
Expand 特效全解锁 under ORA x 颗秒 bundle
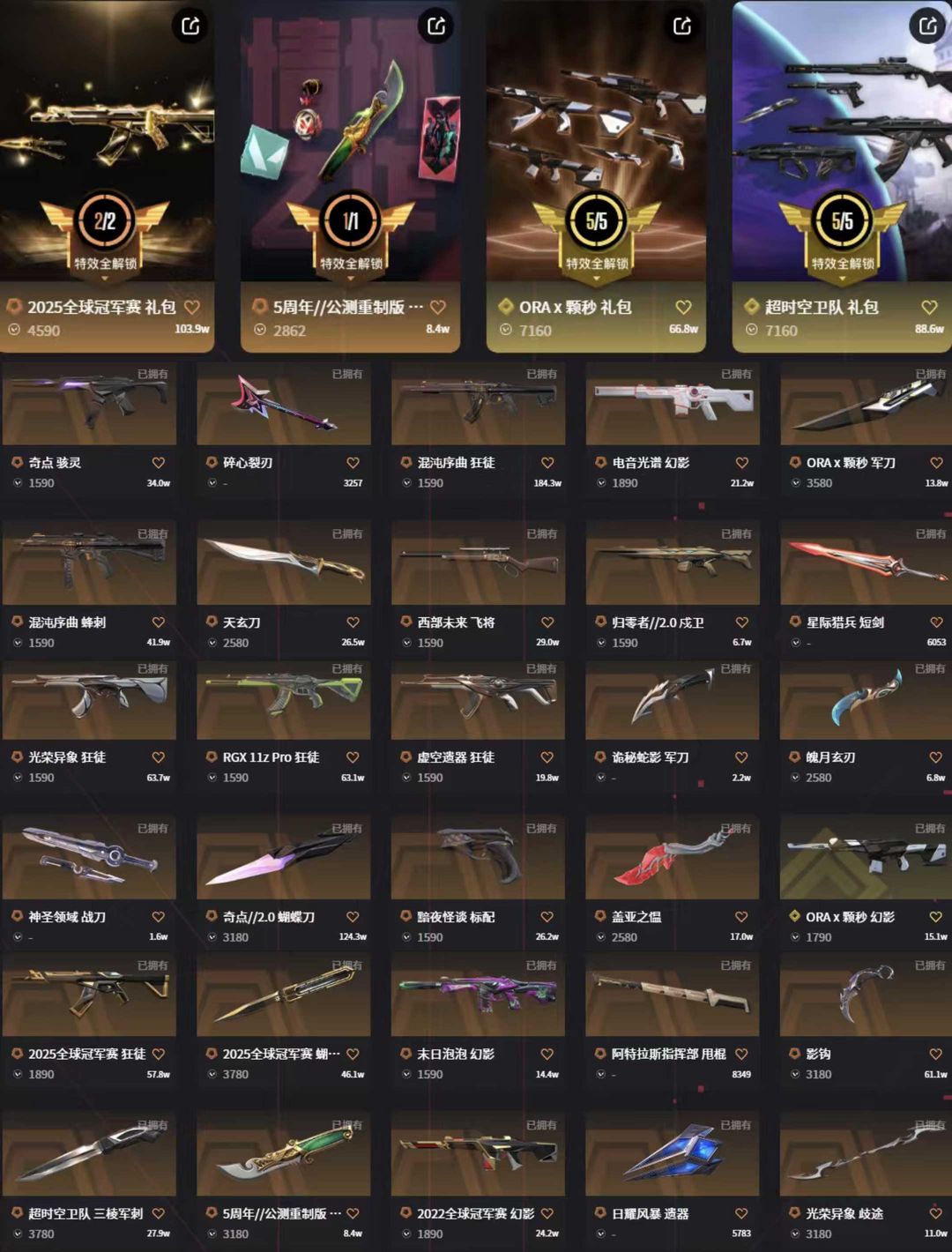(x=596, y=264)
